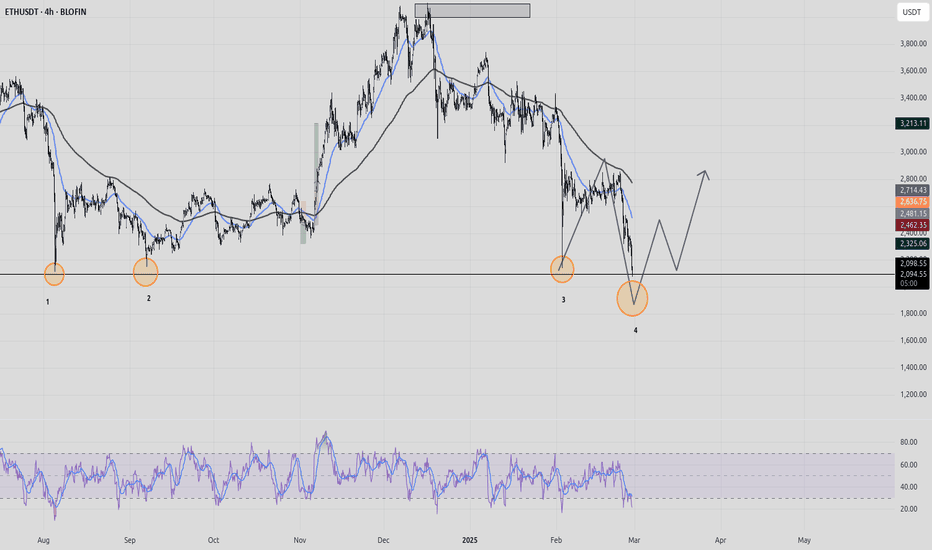
Task: Click the Feb label on time axis
Action: pyautogui.click(x=556, y=540)
